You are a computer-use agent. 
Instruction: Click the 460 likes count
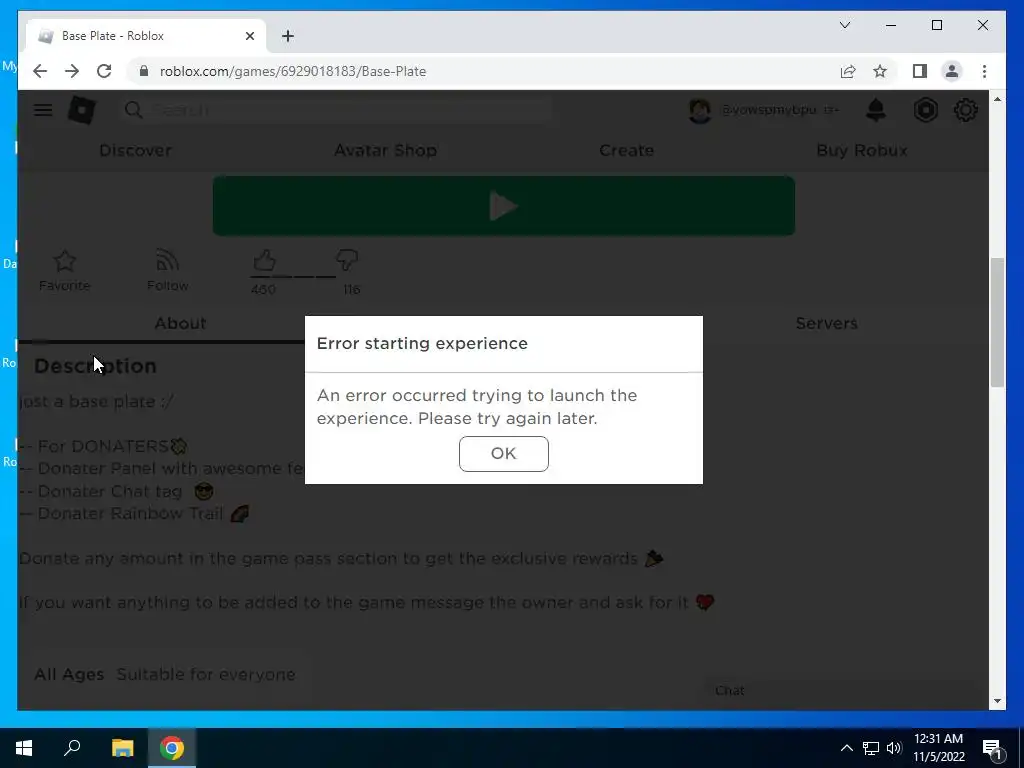click(263, 289)
